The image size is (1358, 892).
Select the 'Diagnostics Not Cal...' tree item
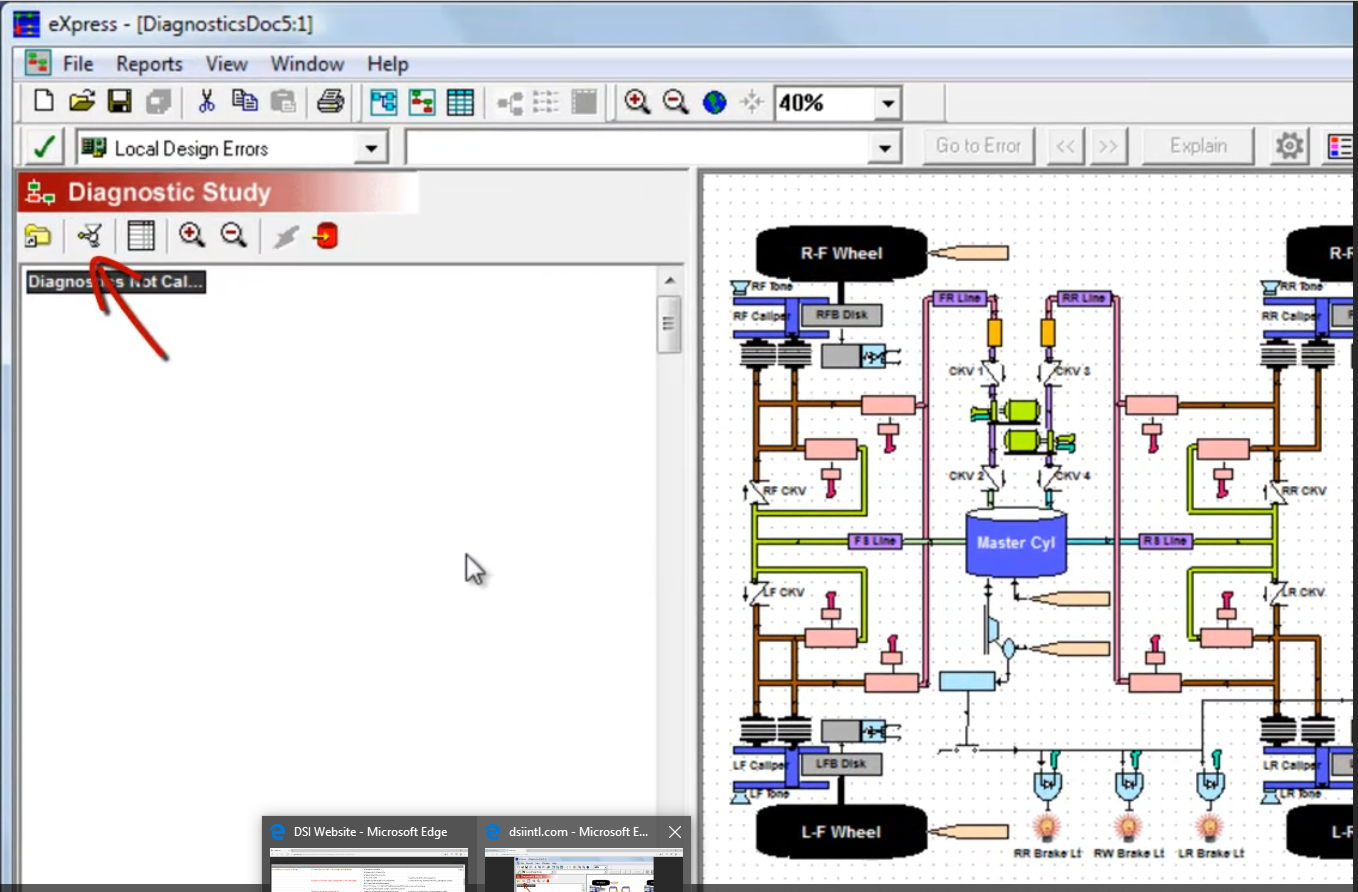coord(116,282)
